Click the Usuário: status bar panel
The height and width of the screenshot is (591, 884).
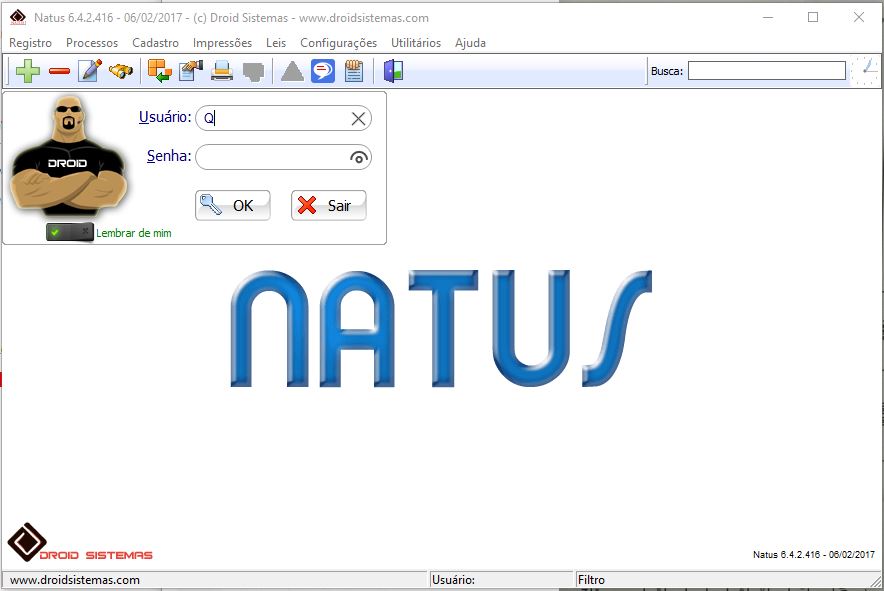[501, 580]
